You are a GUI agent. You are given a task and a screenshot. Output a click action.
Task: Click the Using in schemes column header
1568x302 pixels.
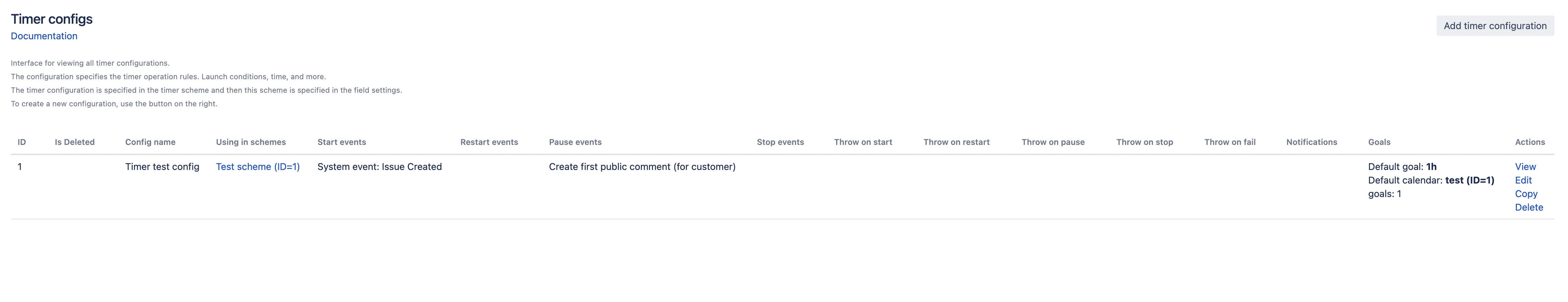[x=251, y=142]
